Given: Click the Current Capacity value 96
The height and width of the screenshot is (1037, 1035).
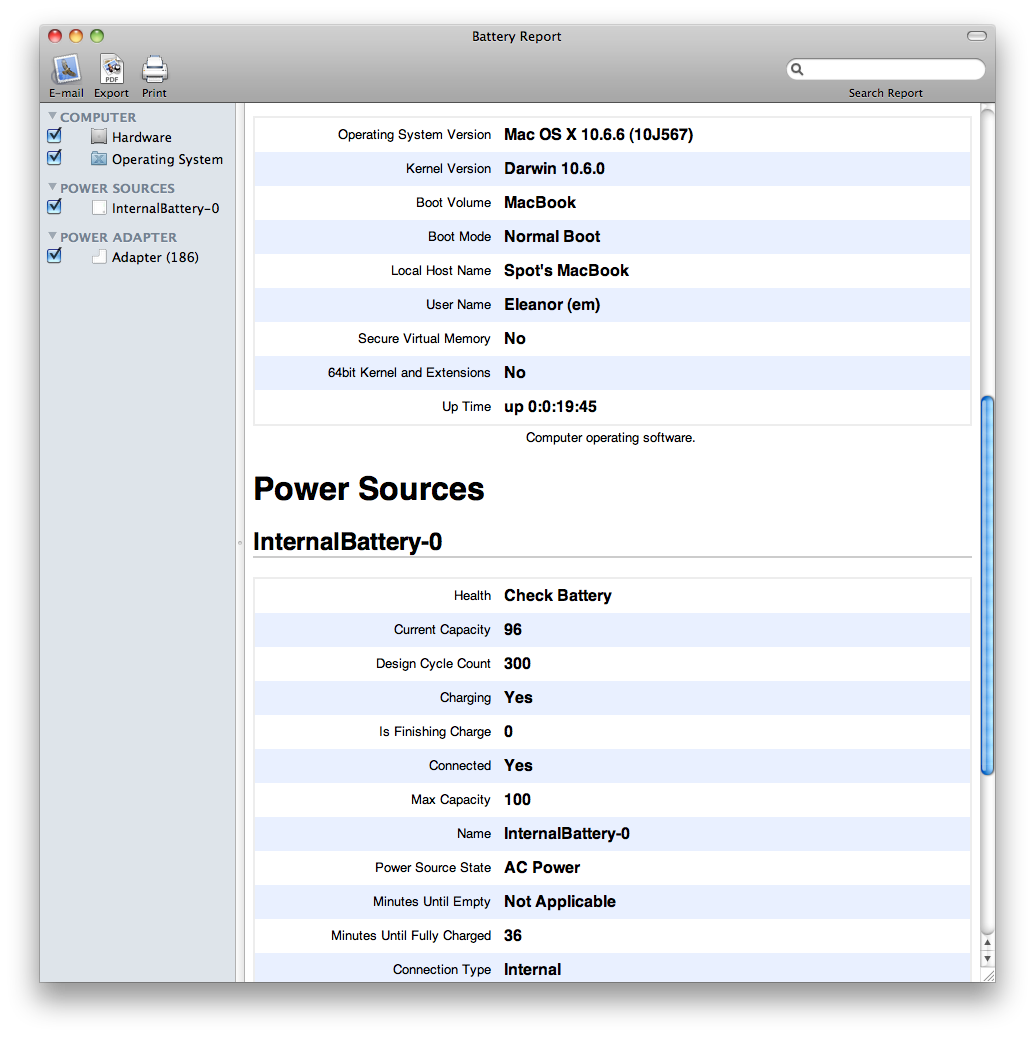Looking at the screenshot, I should tap(513, 630).
